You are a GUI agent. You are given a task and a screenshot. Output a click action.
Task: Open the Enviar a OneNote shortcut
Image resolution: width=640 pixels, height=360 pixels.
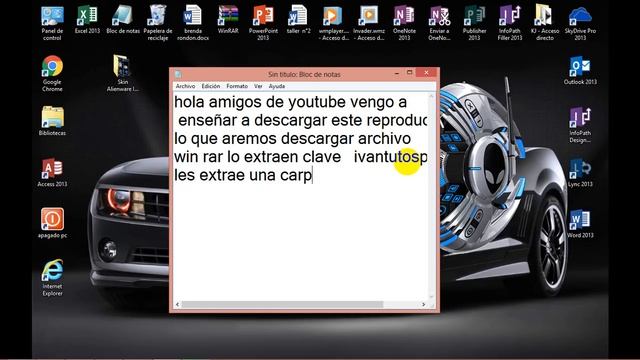pos(439,23)
